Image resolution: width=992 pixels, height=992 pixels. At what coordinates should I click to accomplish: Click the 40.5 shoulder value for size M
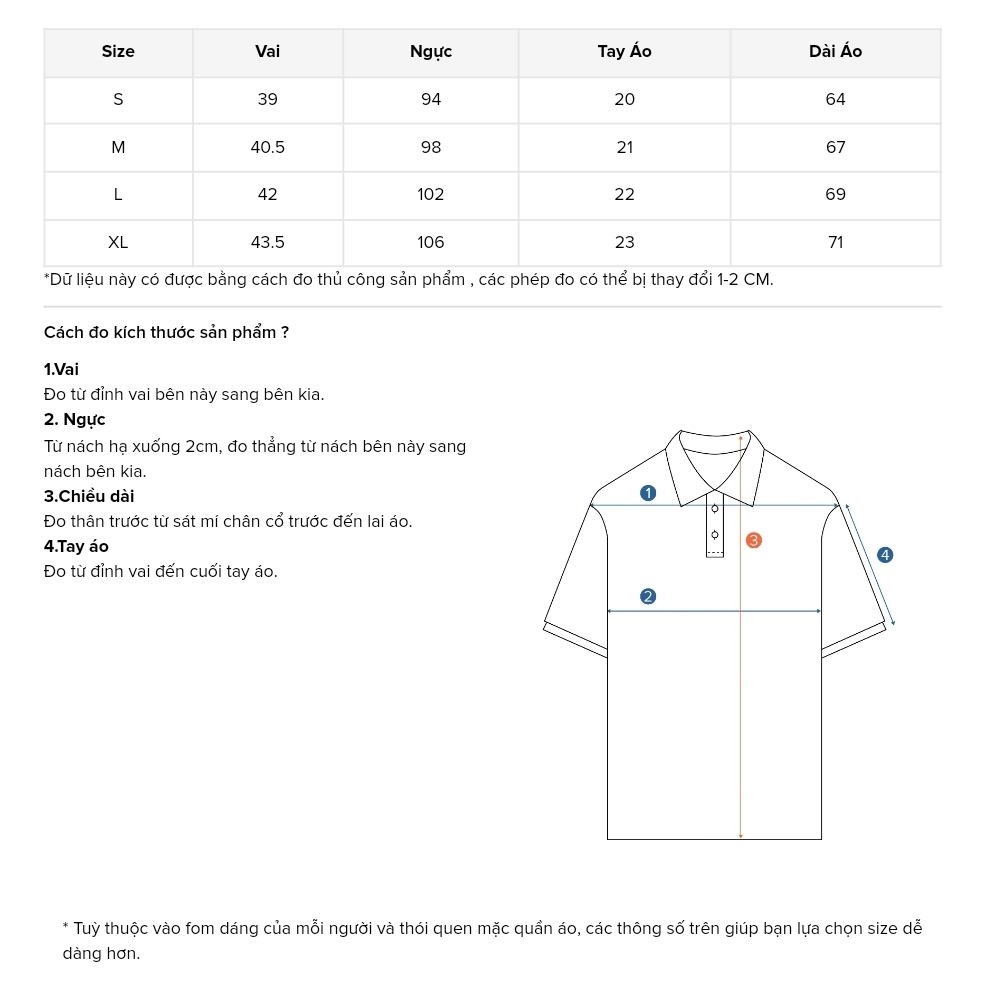(x=268, y=148)
